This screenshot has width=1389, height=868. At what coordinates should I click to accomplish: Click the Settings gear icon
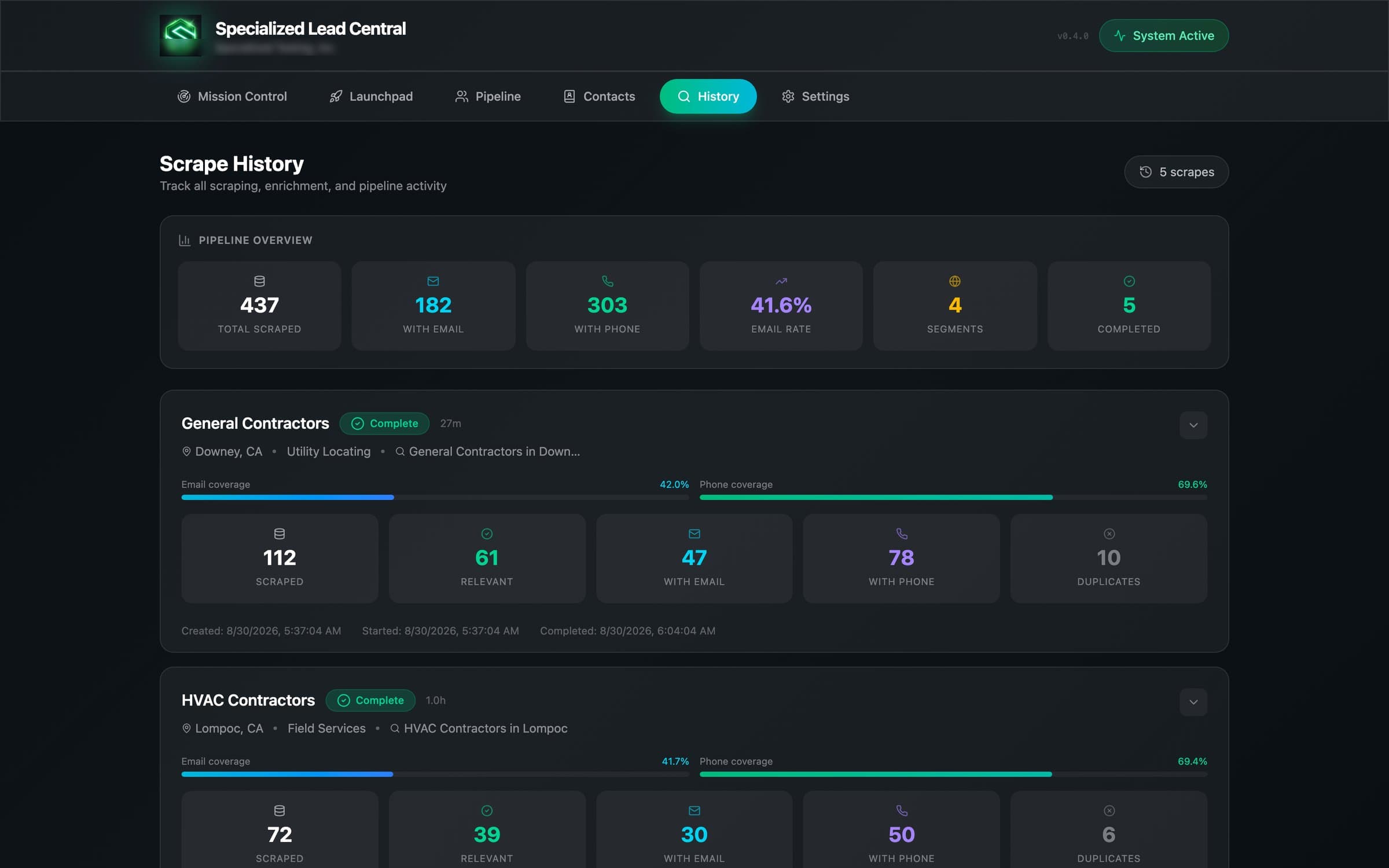[x=788, y=97]
